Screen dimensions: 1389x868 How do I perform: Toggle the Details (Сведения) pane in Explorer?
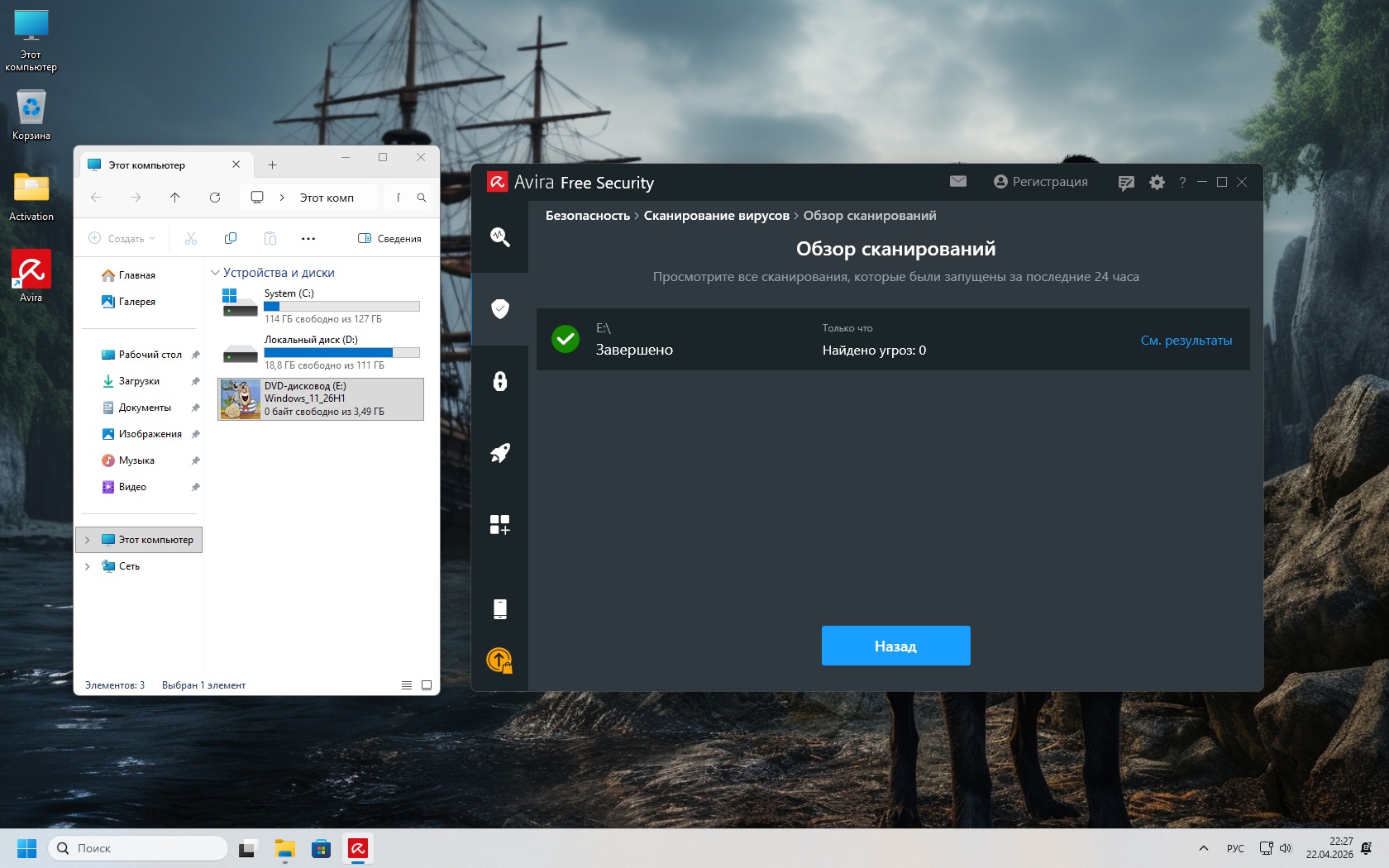pyautogui.click(x=389, y=239)
